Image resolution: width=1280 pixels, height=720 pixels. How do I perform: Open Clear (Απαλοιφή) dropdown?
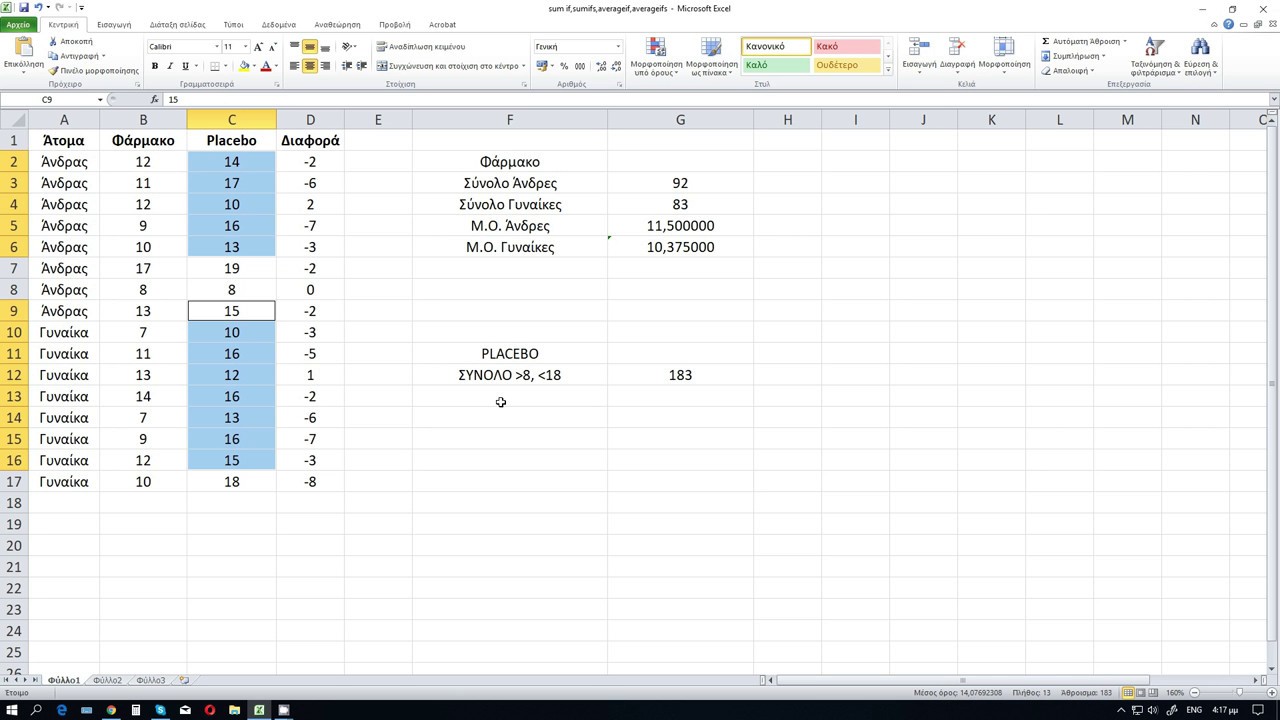point(1067,71)
